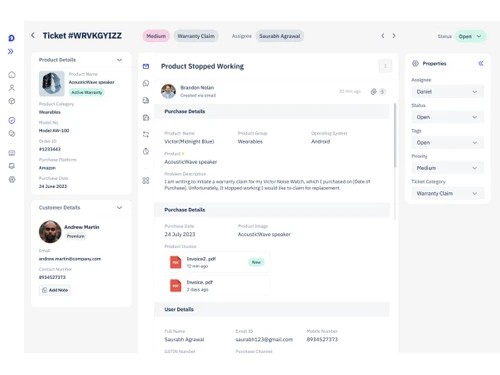The width and height of the screenshot is (500, 375).
Task: Click the Amazon purchase platform value
Action: 47,168
